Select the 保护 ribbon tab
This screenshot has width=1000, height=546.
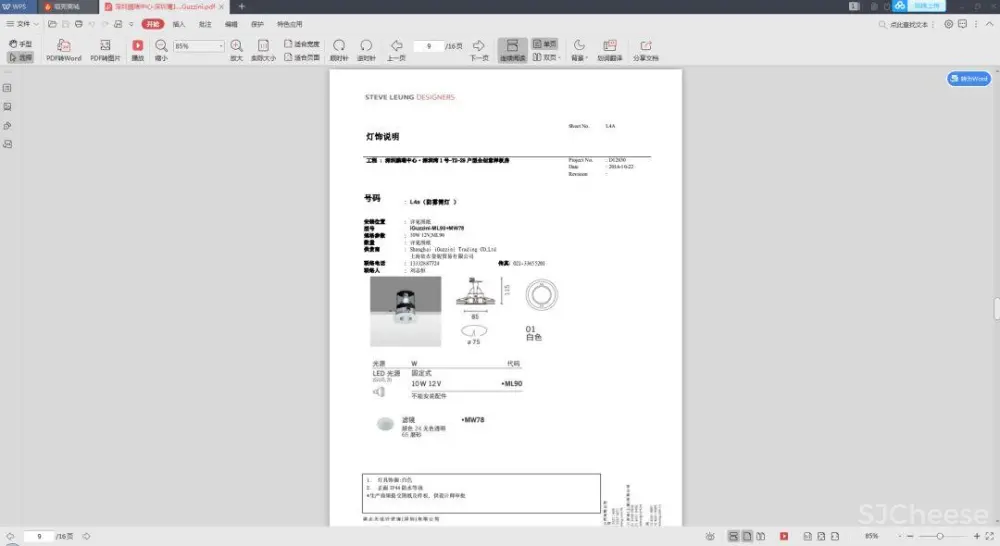click(x=257, y=24)
